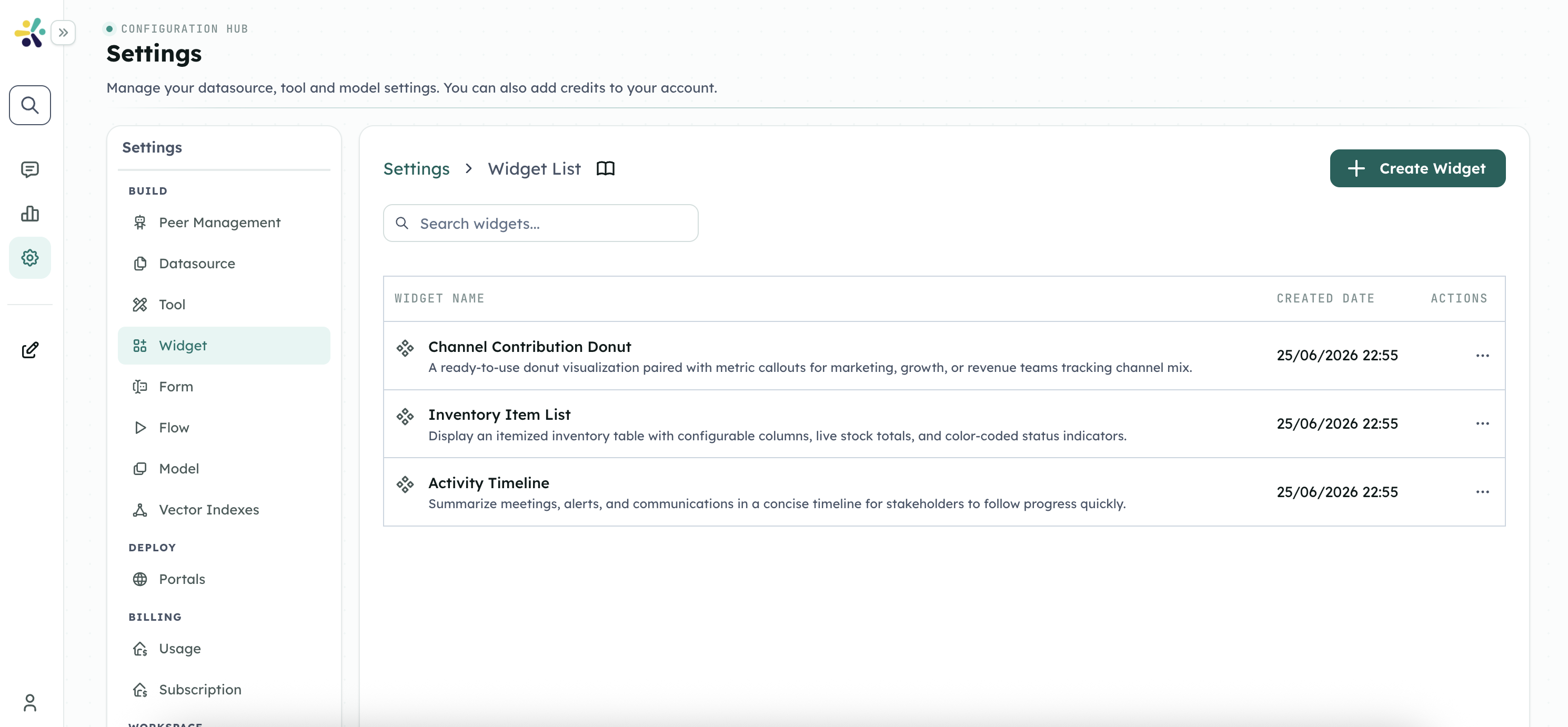
Task: Click the Channel Contribution Donut description
Action: [810, 368]
